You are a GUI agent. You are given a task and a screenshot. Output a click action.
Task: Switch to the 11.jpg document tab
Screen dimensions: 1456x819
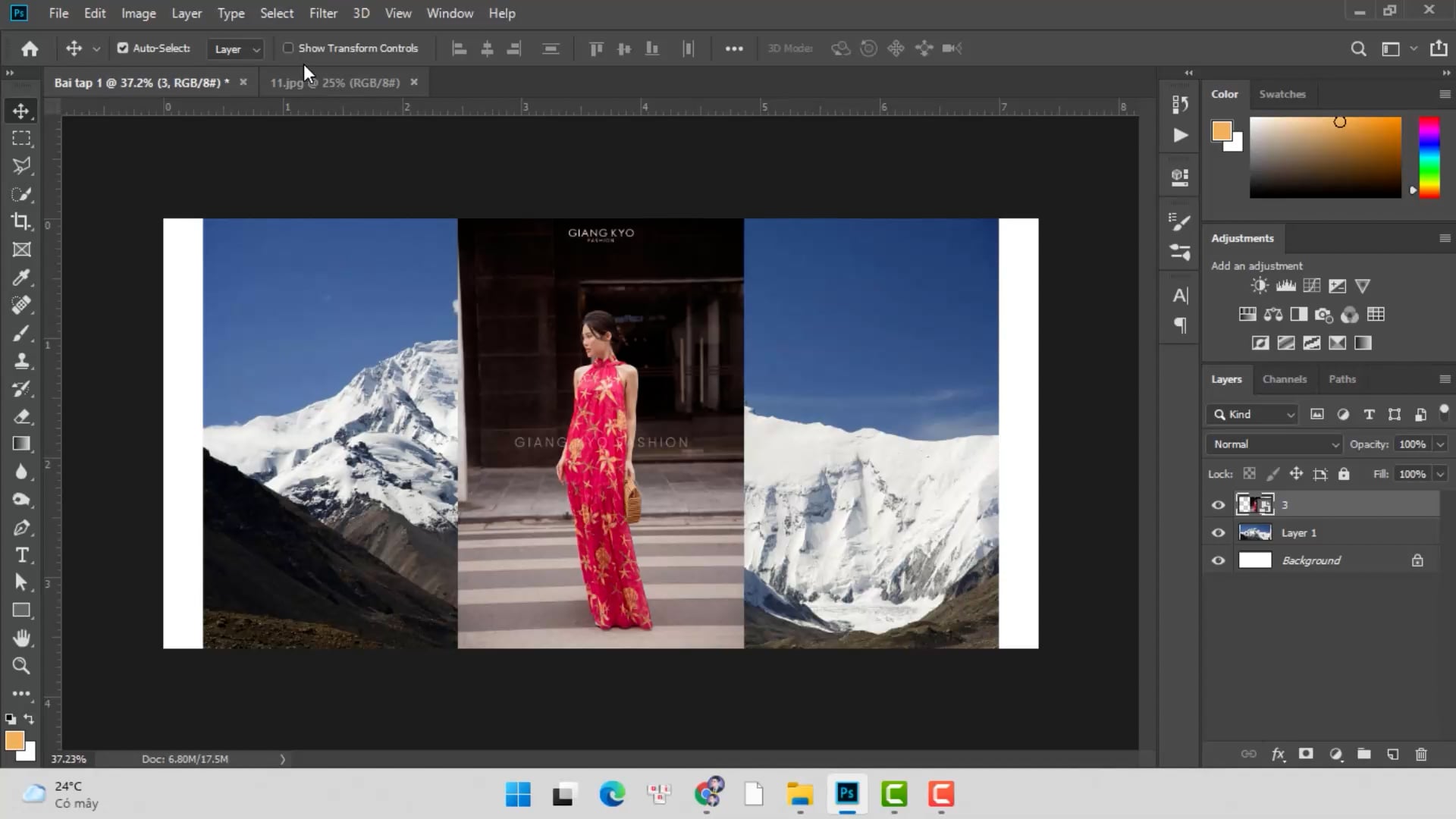pyautogui.click(x=335, y=83)
